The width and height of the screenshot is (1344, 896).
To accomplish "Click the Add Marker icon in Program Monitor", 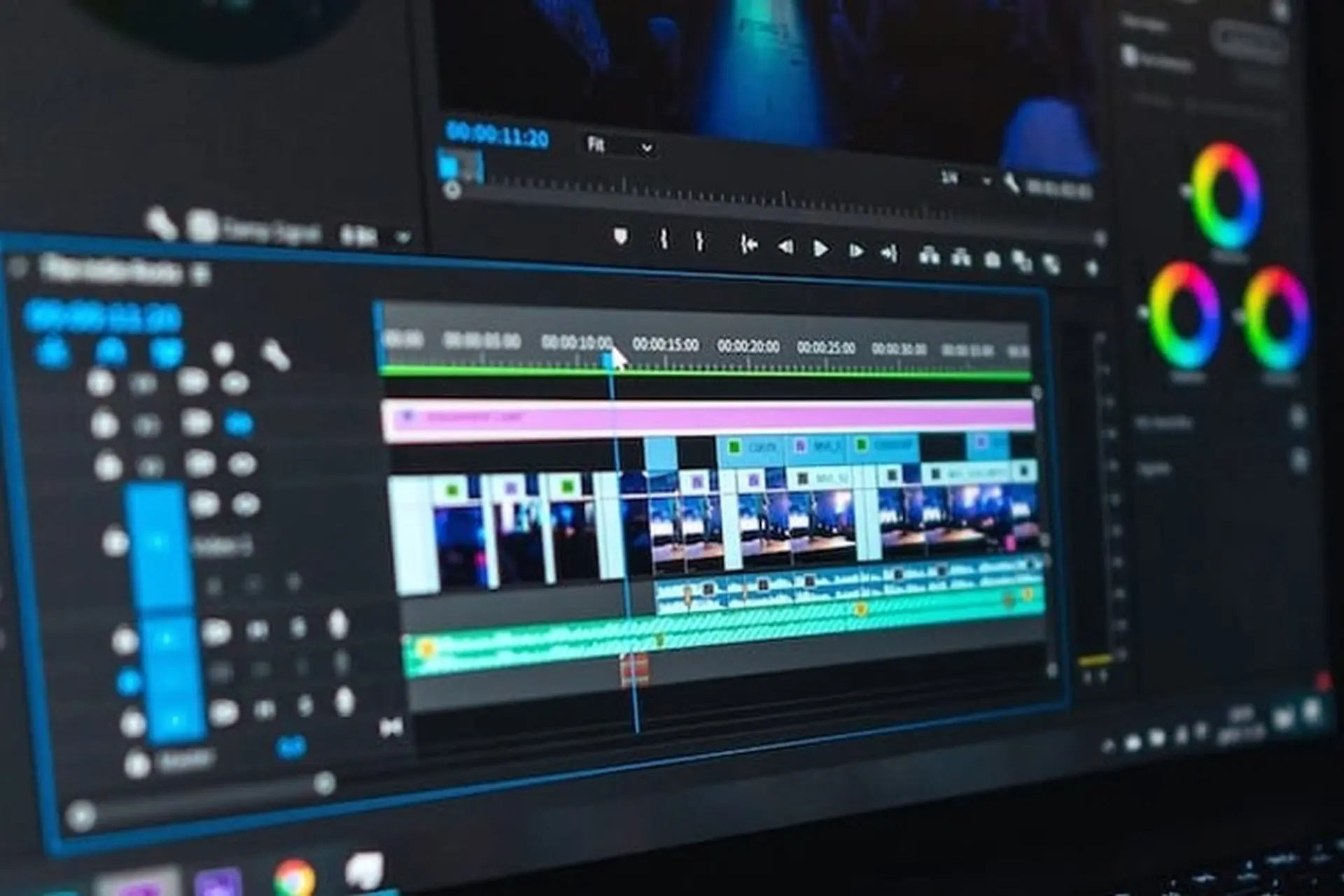I will click(x=620, y=237).
